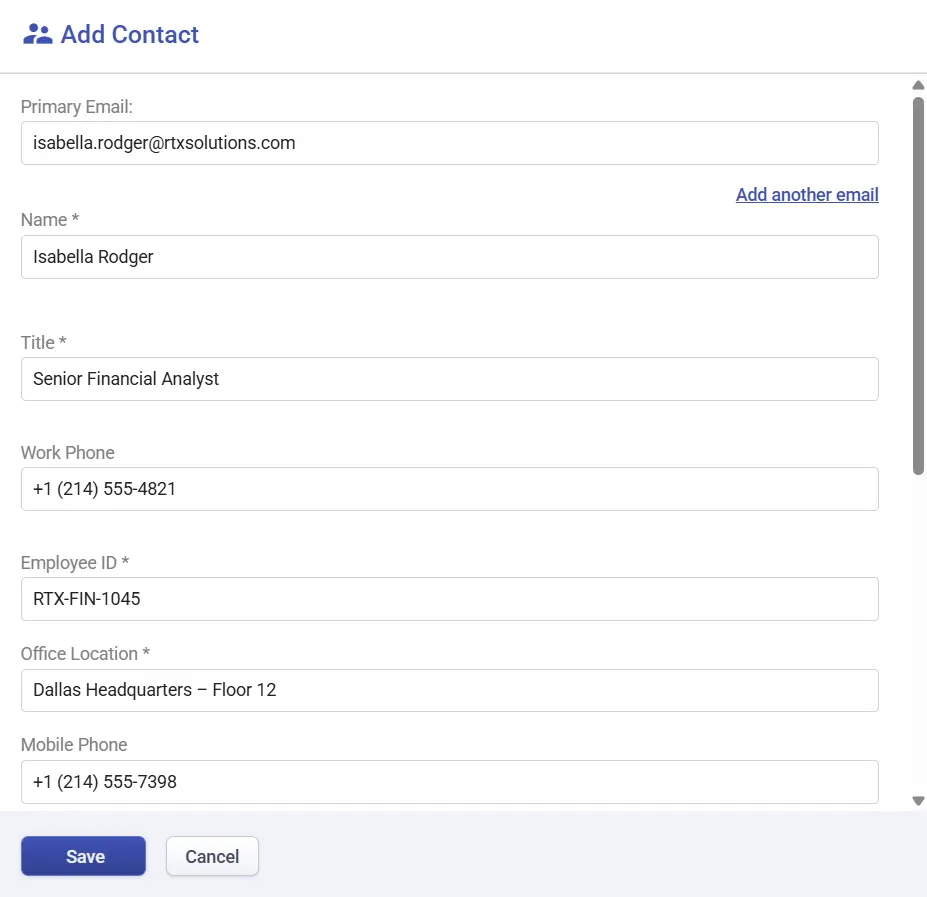The height and width of the screenshot is (897, 927).
Task: Click the scrollbar down arrow
Action: pyautogui.click(x=917, y=800)
